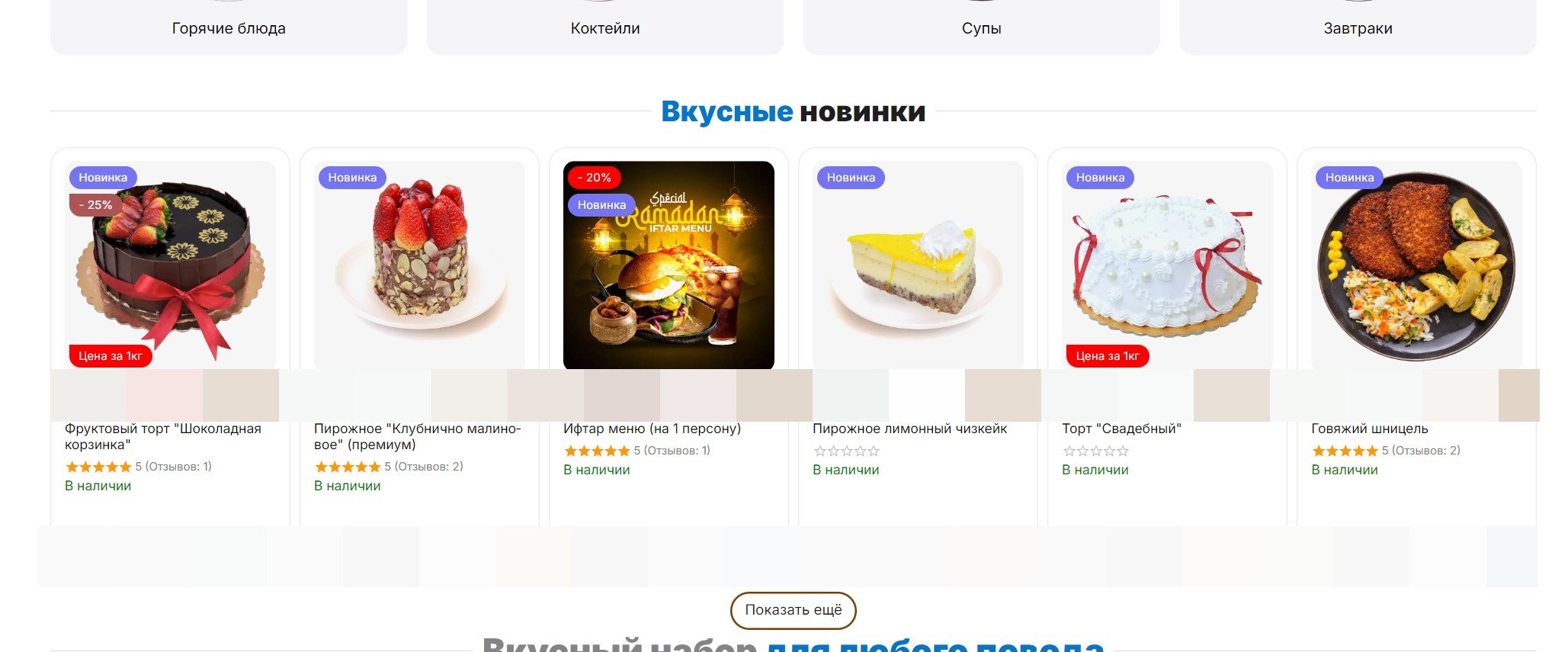Click the Показать ещё button
This screenshot has height=652, width=1568.
coord(793,610)
